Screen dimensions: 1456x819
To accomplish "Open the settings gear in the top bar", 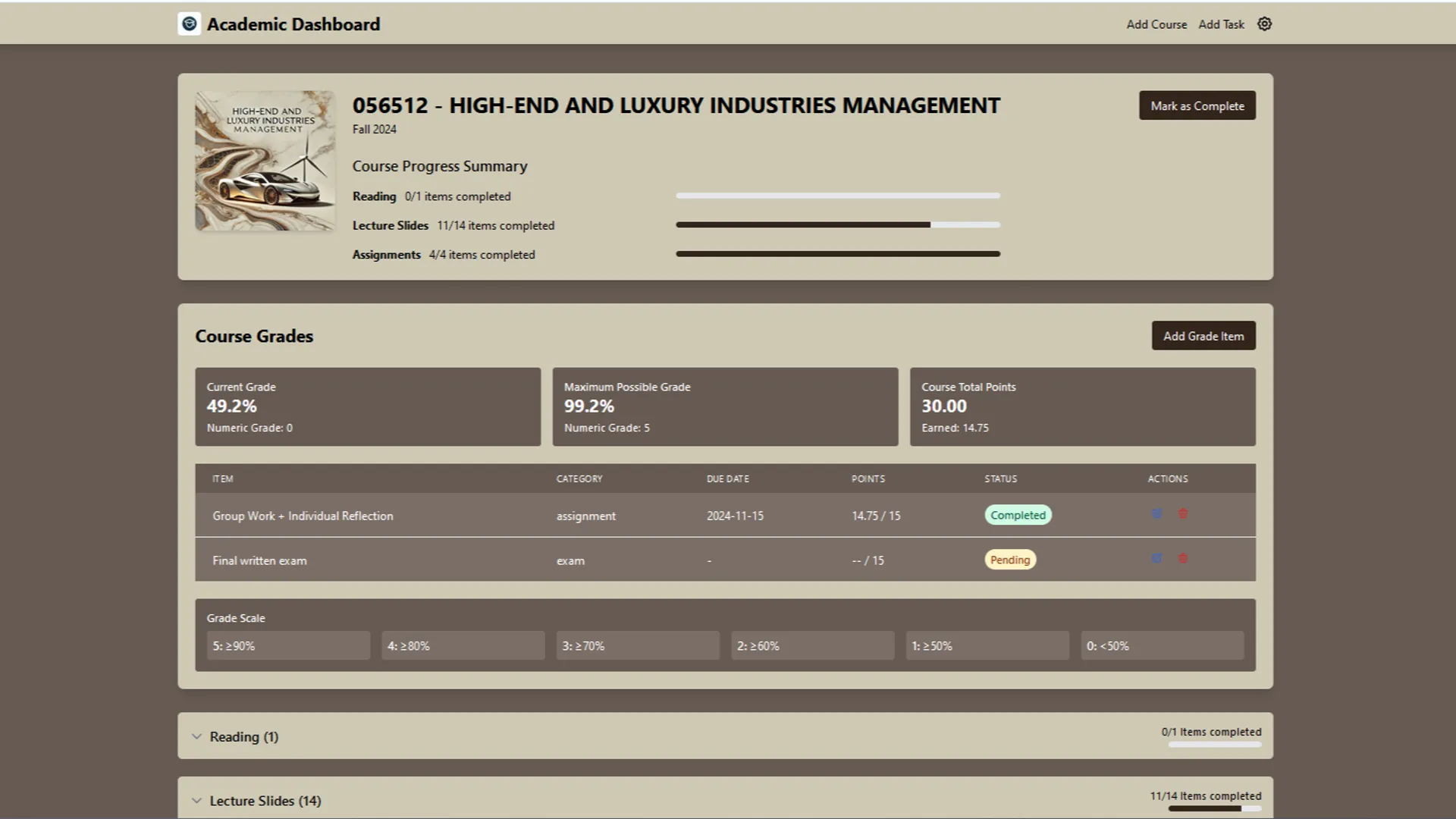I will tap(1264, 24).
